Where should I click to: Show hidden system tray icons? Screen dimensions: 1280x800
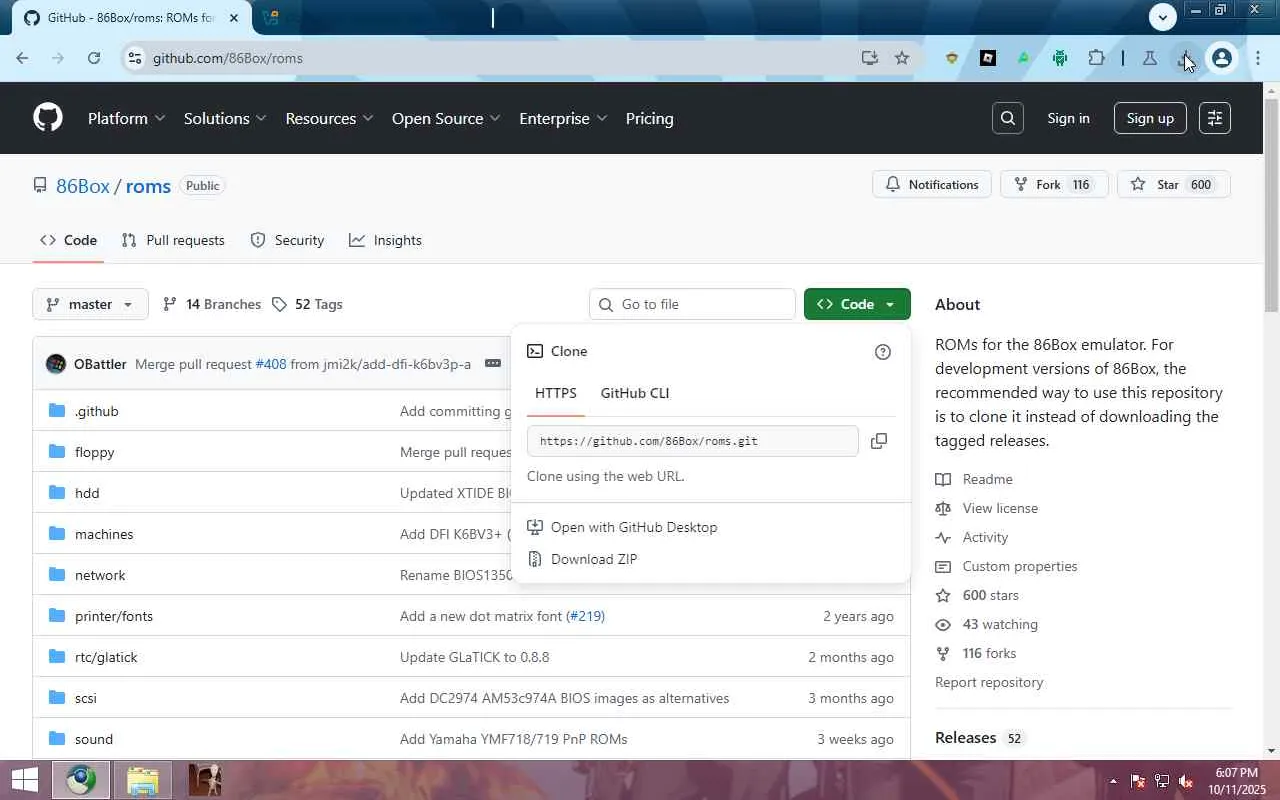(x=1113, y=781)
